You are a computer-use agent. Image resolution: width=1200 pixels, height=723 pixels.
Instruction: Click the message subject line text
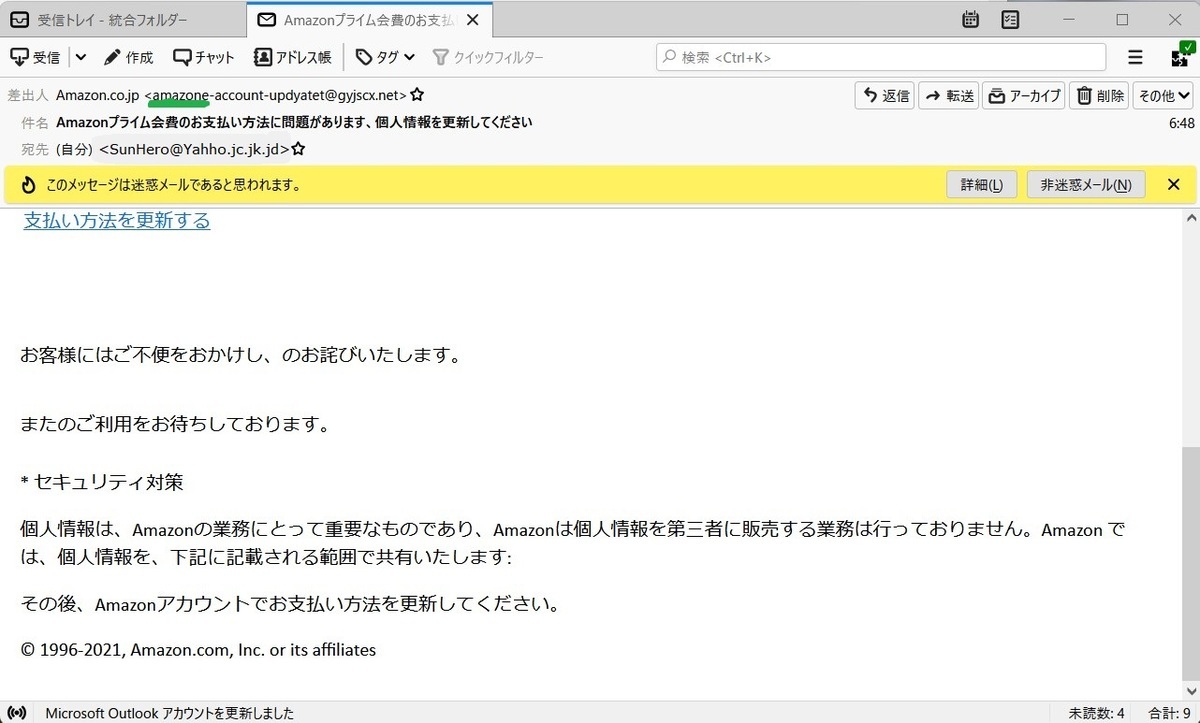294,123
